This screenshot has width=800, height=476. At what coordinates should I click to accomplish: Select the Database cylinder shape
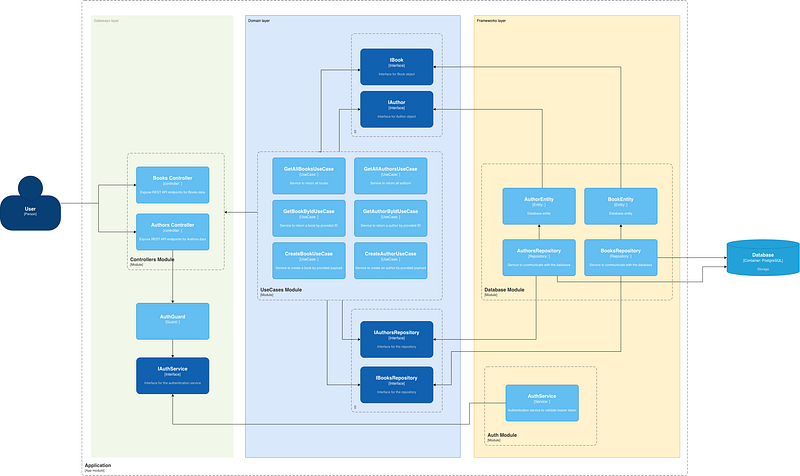tap(763, 258)
